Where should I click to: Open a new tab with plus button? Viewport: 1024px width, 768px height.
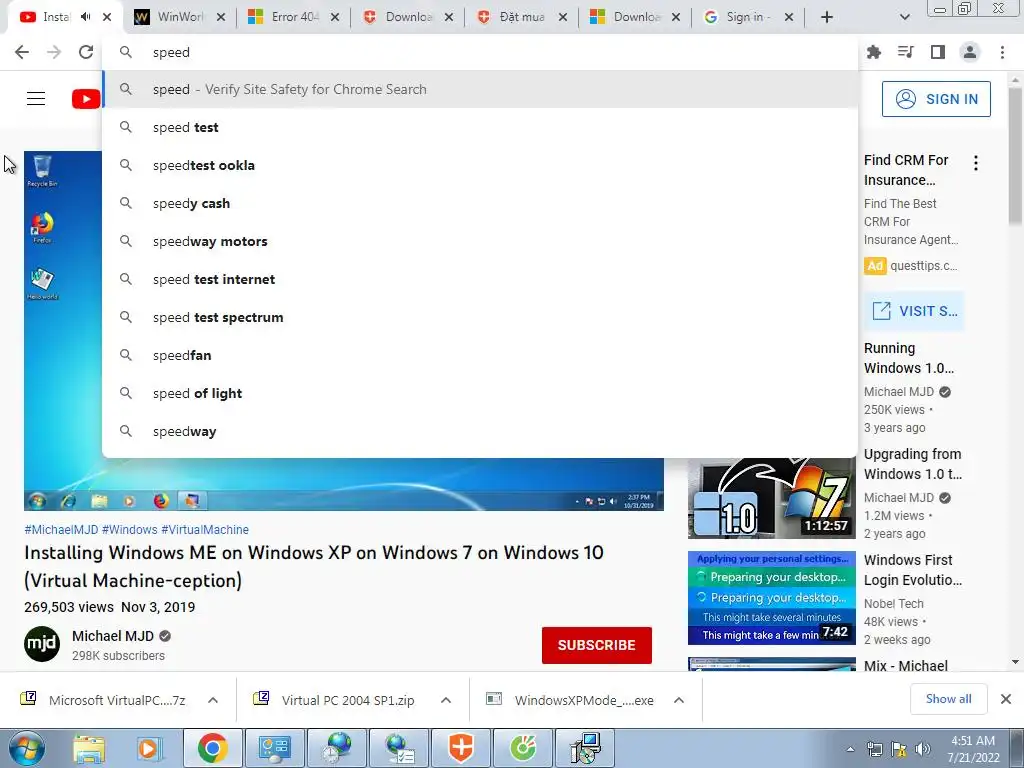[x=827, y=17]
